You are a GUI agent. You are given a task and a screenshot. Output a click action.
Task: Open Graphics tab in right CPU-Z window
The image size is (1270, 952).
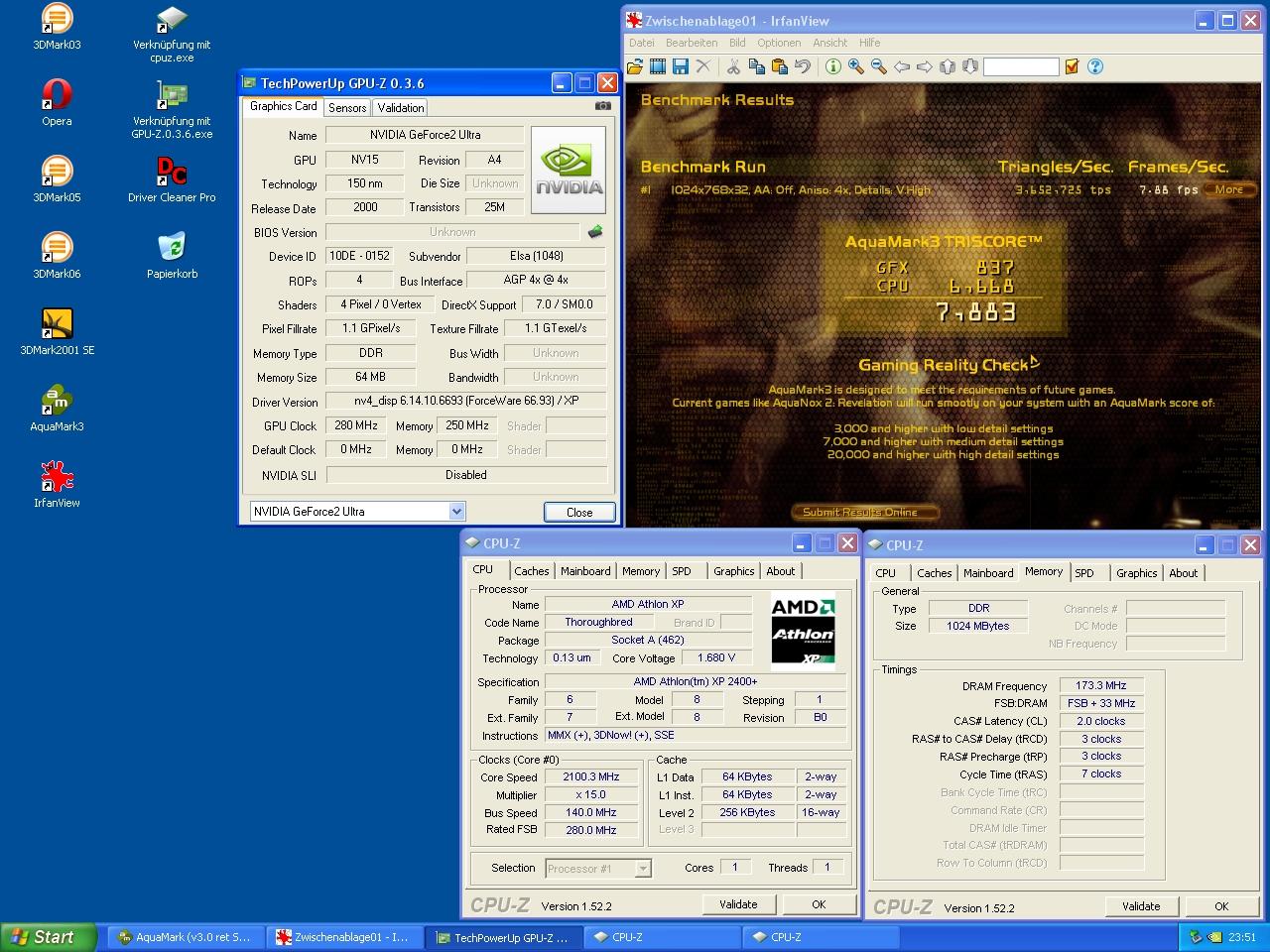(x=1137, y=573)
